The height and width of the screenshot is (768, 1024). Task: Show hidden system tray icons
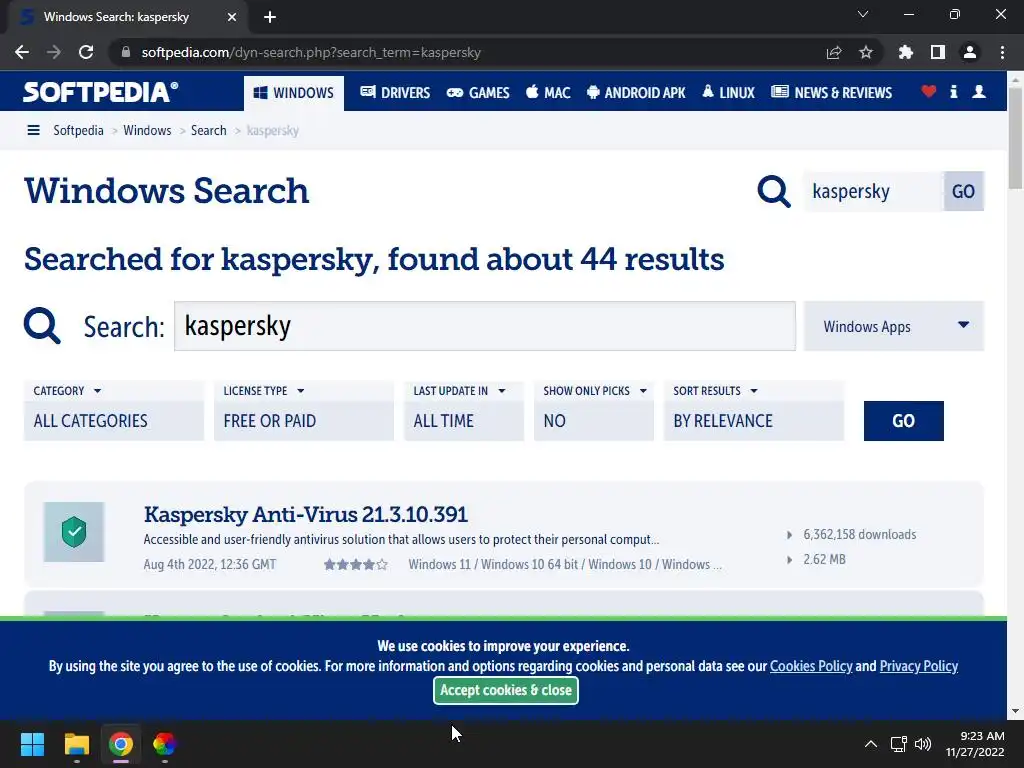[x=871, y=744]
